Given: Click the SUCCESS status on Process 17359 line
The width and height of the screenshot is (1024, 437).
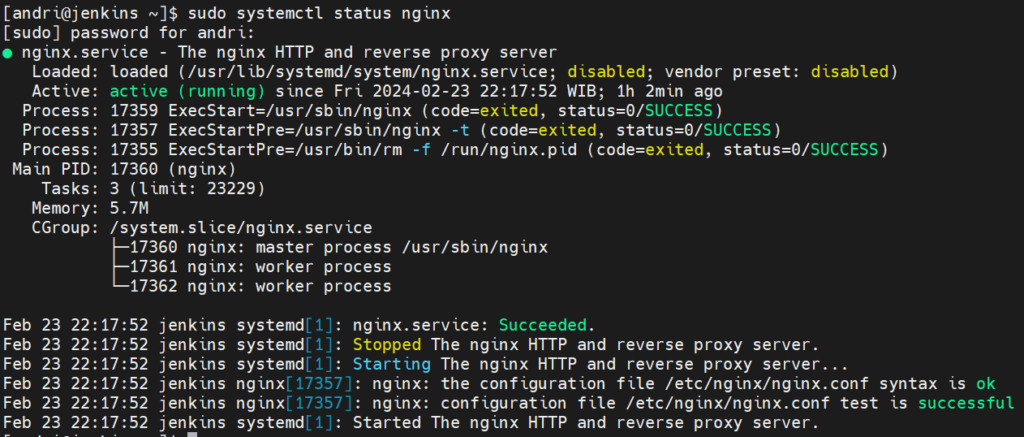Looking at the screenshot, I should [x=679, y=110].
